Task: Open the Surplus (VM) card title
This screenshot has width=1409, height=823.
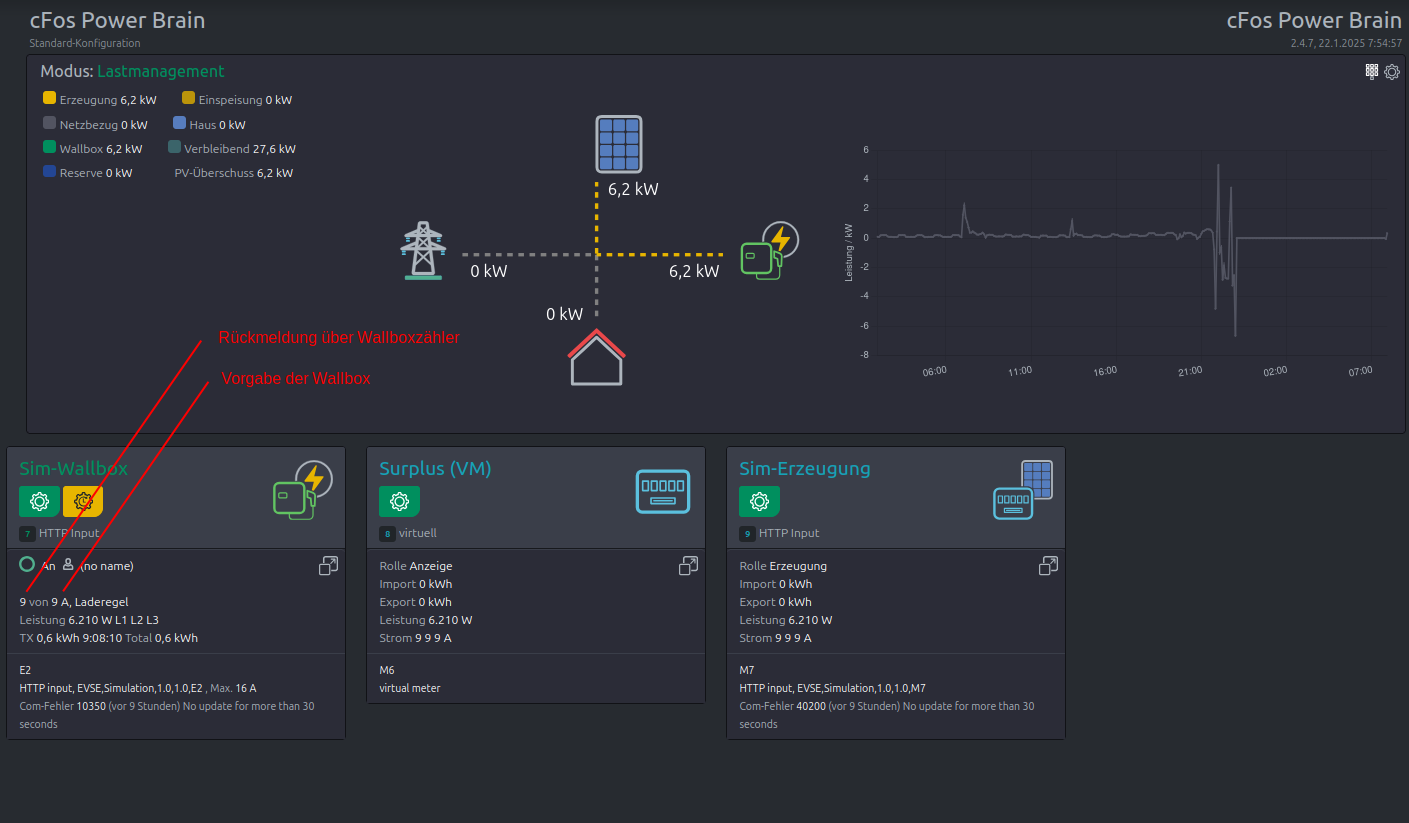Action: click(436, 468)
